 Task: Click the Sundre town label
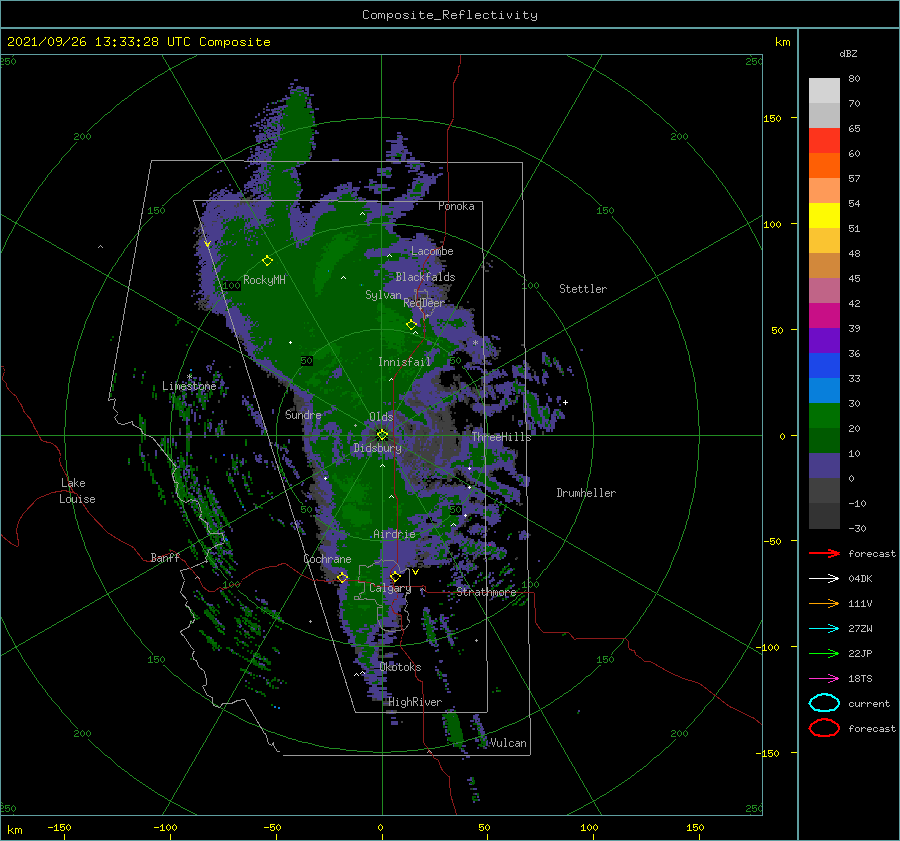[x=303, y=414]
